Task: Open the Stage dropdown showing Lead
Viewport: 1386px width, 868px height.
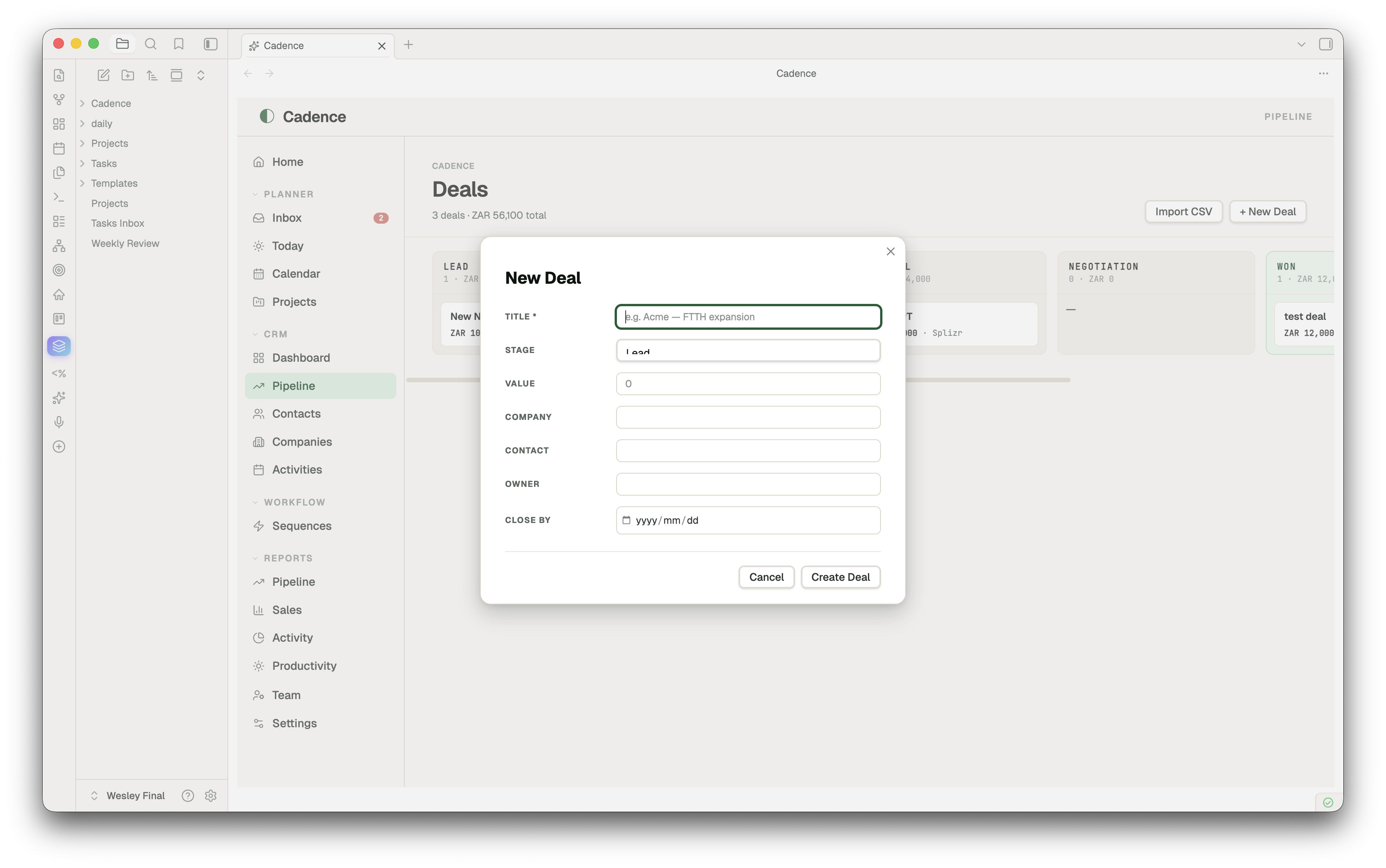Action: (x=748, y=350)
